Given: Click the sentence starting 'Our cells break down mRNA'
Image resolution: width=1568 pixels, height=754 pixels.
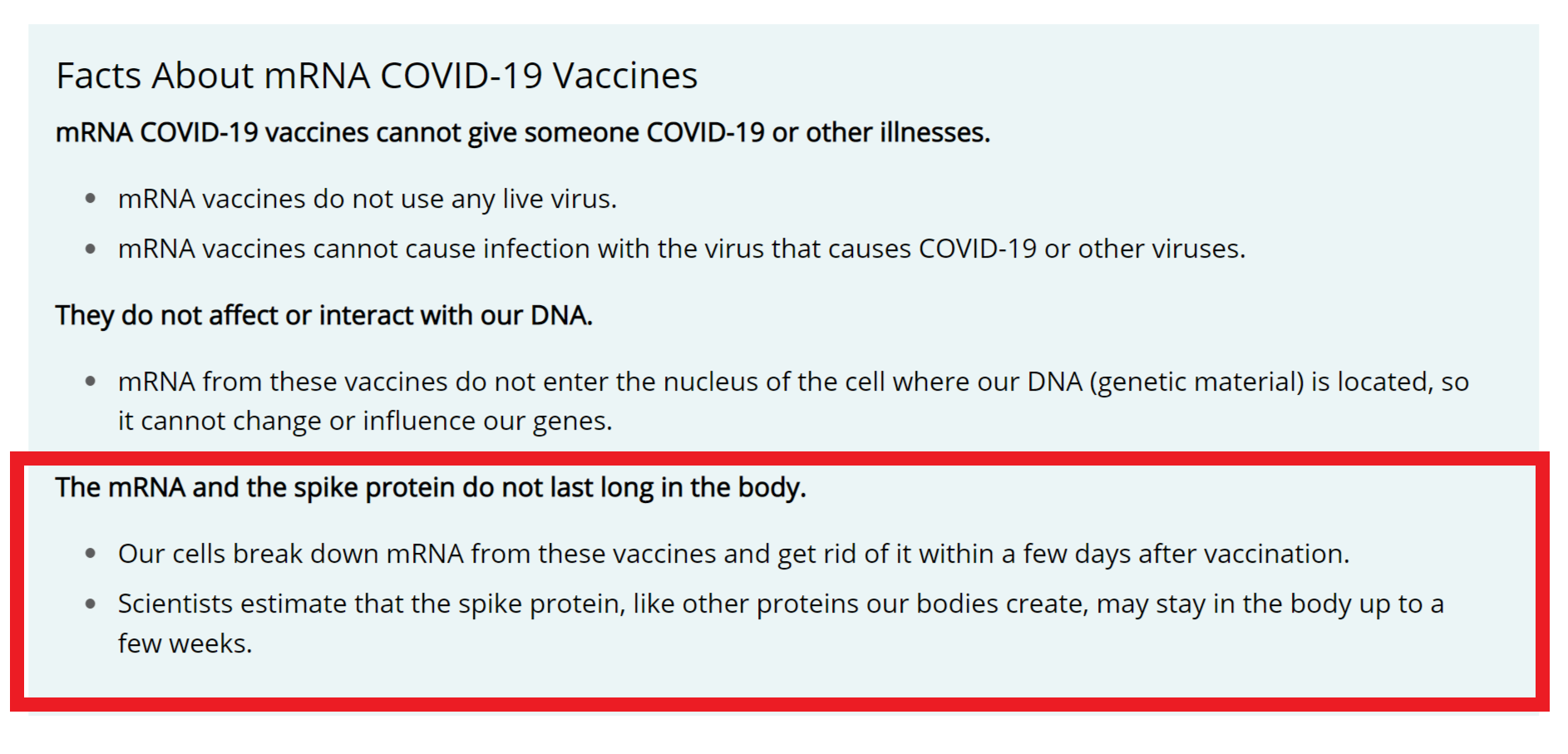Looking at the screenshot, I should (733, 554).
